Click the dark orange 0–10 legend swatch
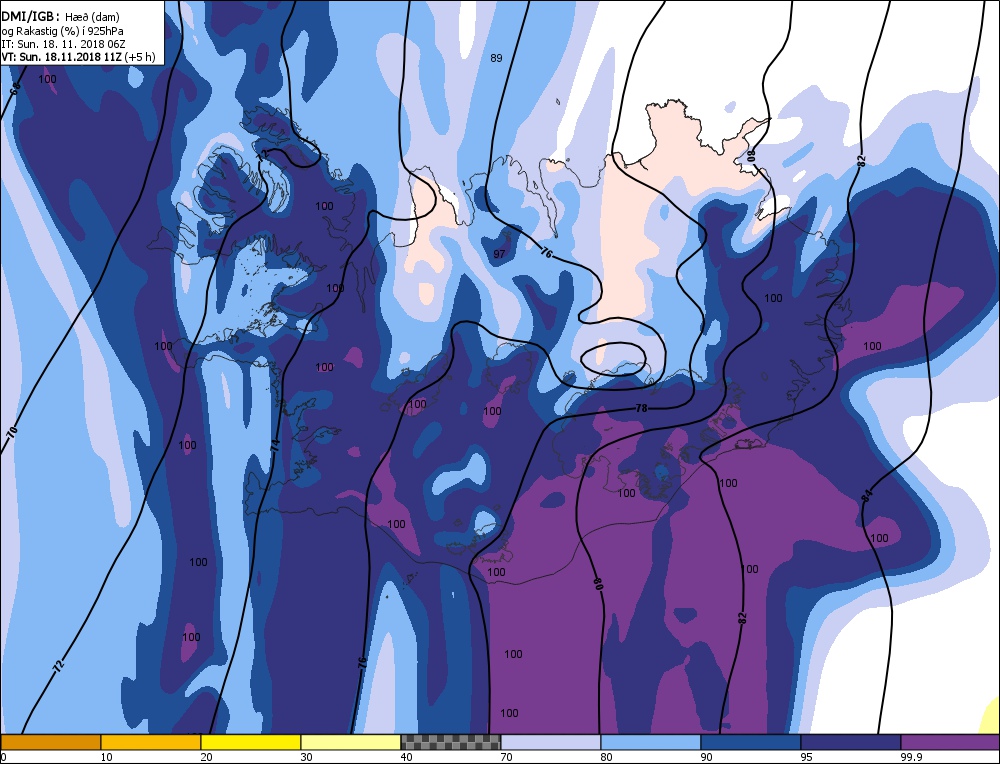1000x764 pixels. coord(50,742)
